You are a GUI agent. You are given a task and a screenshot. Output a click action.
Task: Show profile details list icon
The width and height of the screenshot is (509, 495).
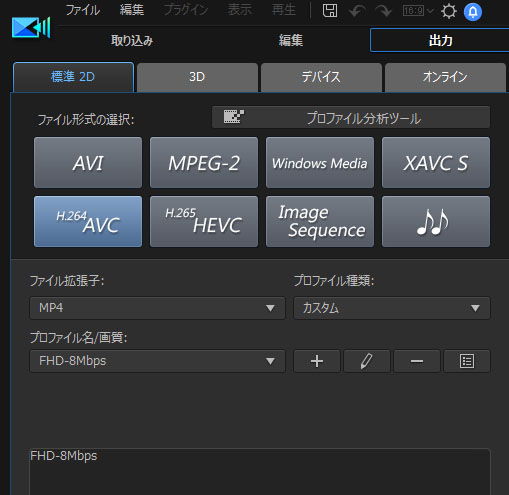pos(467,361)
